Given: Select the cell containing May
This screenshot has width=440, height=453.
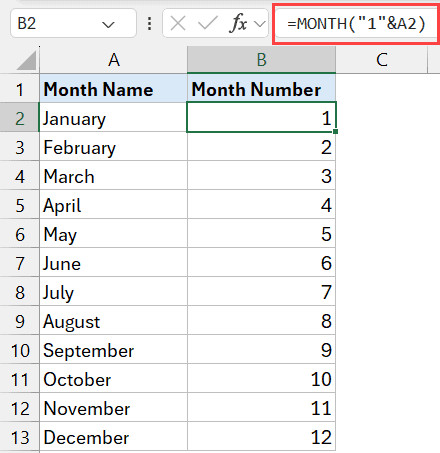Looking at the screenshot, I should (x=113, y=233).
